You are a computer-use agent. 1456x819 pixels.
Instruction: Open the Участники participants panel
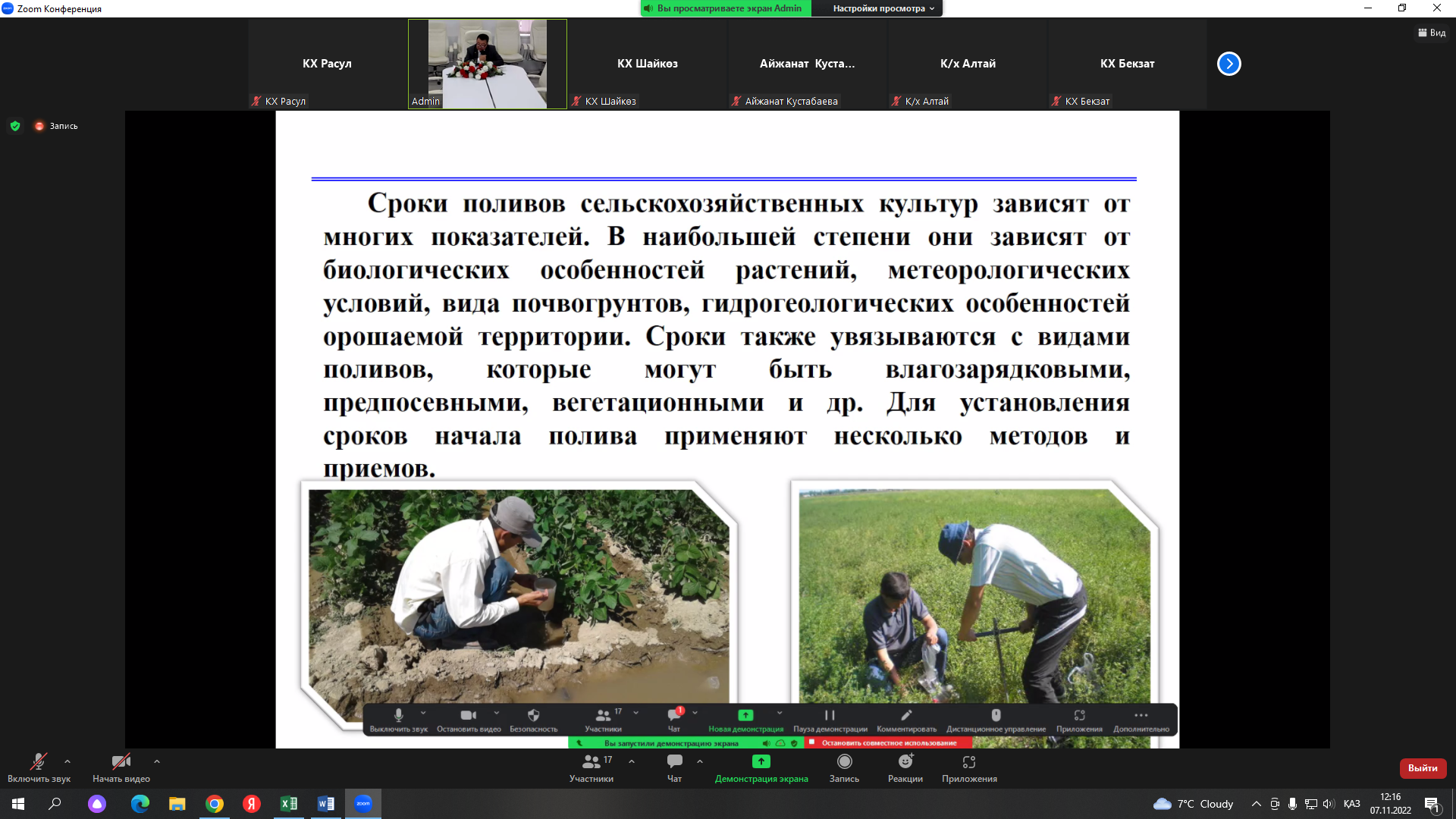(x=592, y=767)
